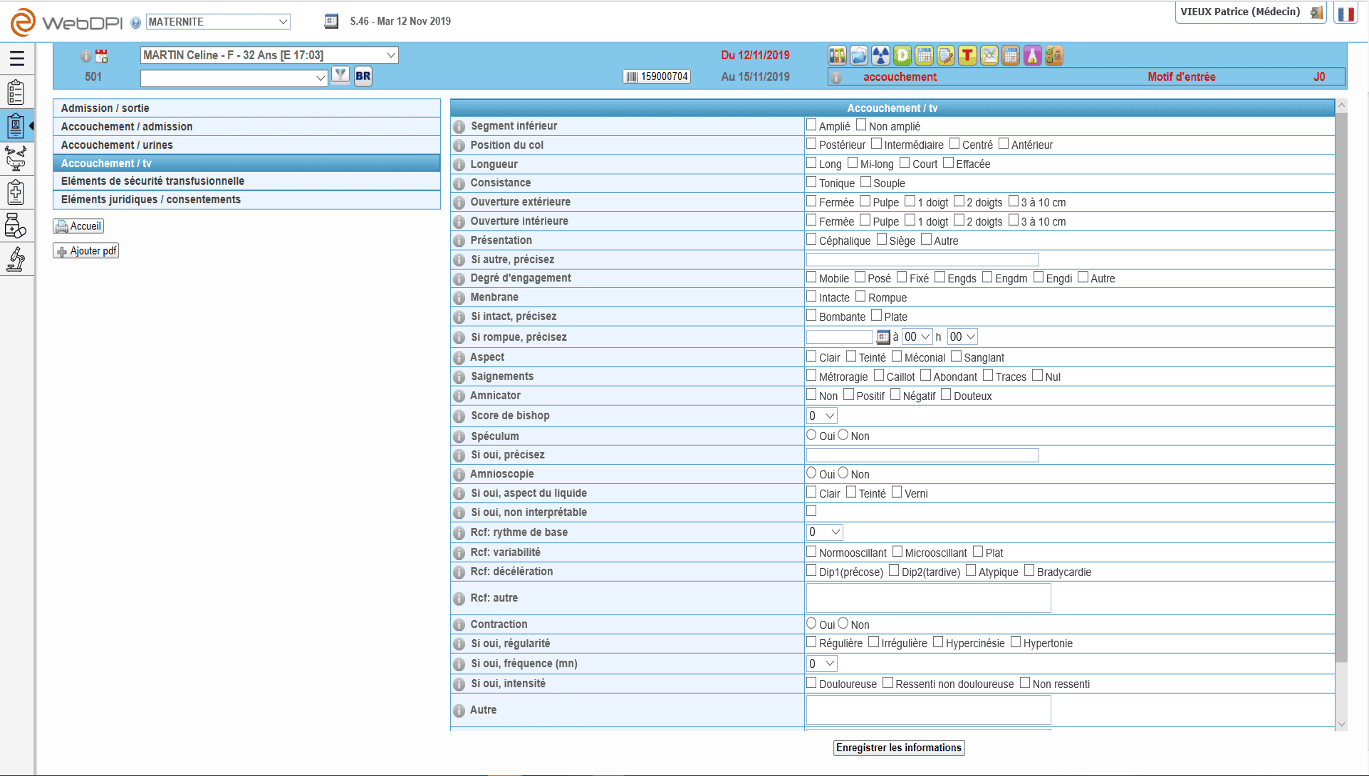The width and height of the screenshot is (1369, 776).
Task: Check Céphalique under Présentation
Action: tap(811, 240)
